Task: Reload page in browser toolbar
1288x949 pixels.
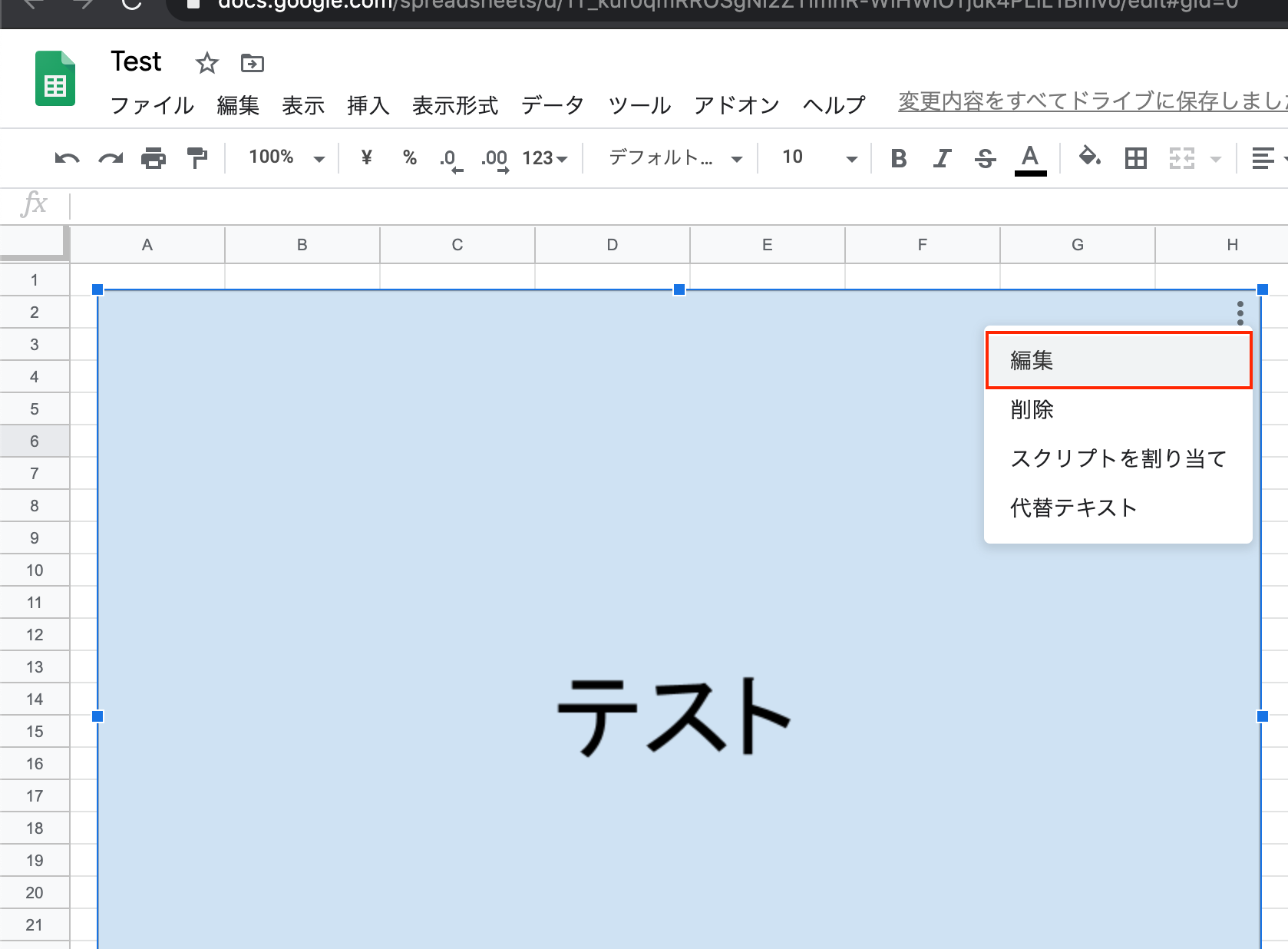Action: point(132,5)
